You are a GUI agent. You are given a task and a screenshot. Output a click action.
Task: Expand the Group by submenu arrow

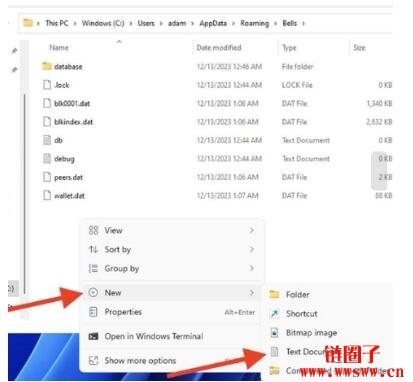tap(252, 268)
